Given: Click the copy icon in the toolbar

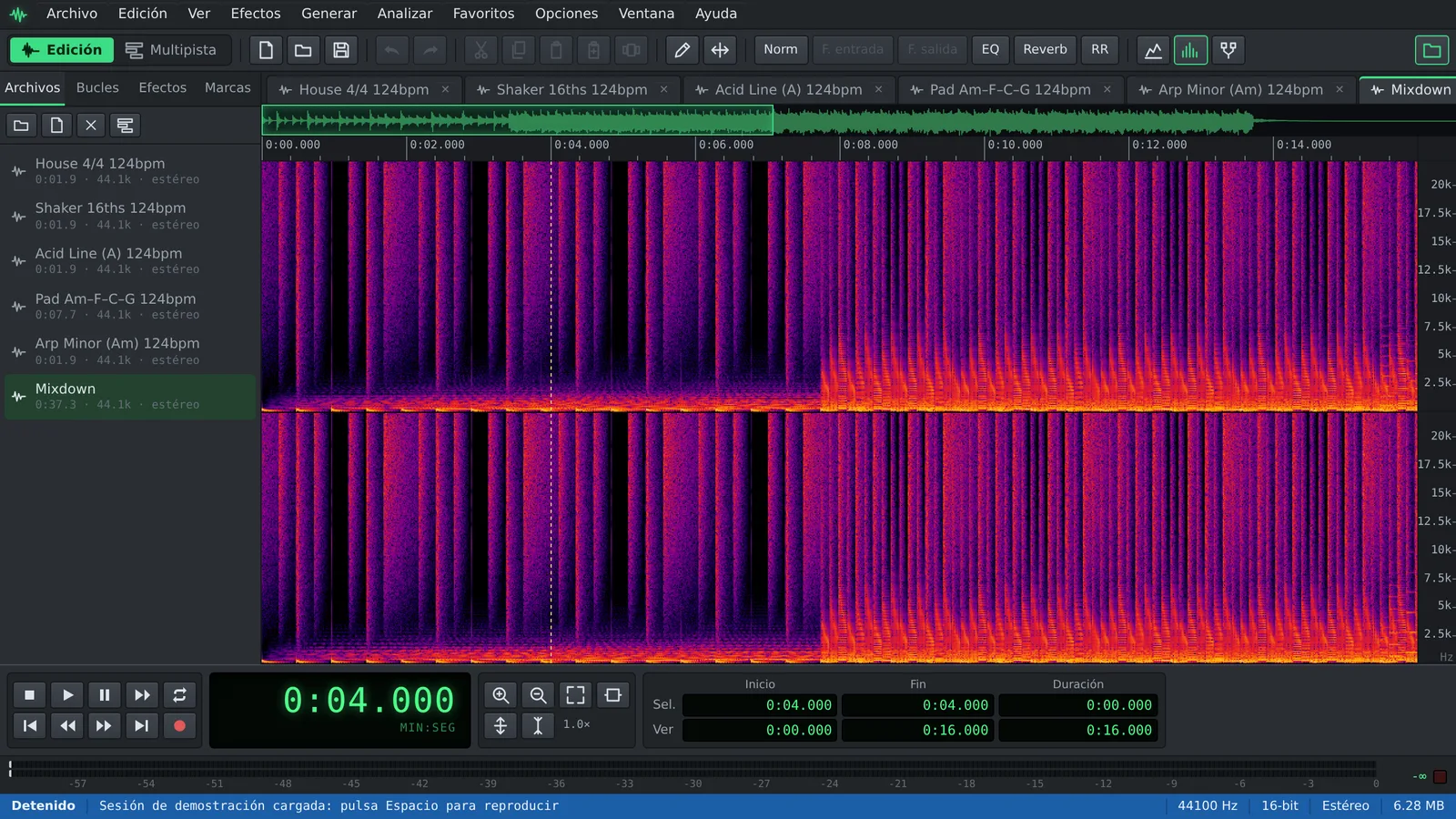Looking at the screenshot, I should click(x=519, y=50).
